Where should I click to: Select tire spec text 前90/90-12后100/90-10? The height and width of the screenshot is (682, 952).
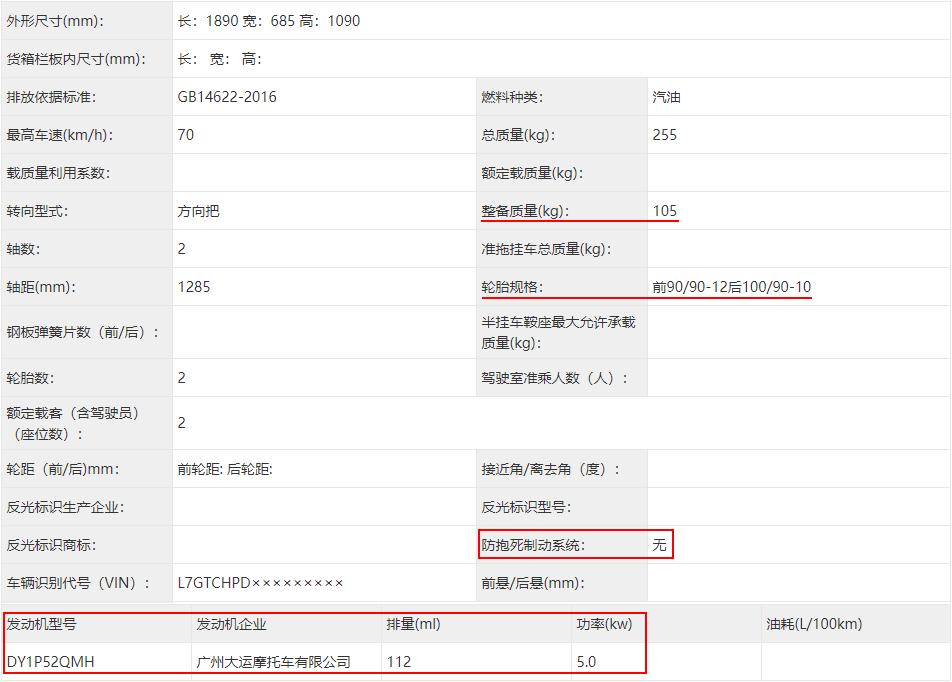pos(730,286)
